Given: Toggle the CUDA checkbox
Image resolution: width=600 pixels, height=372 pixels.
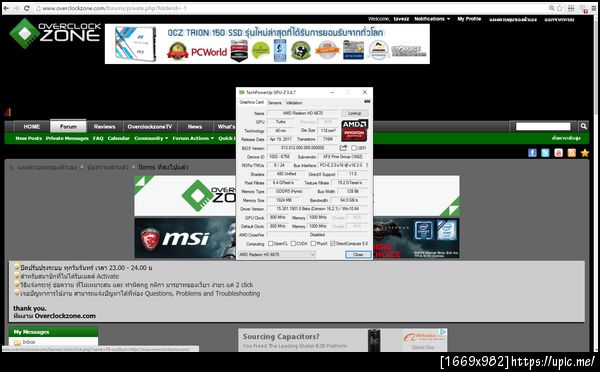Looking at the screenshot, I should [x=293, y=243].
